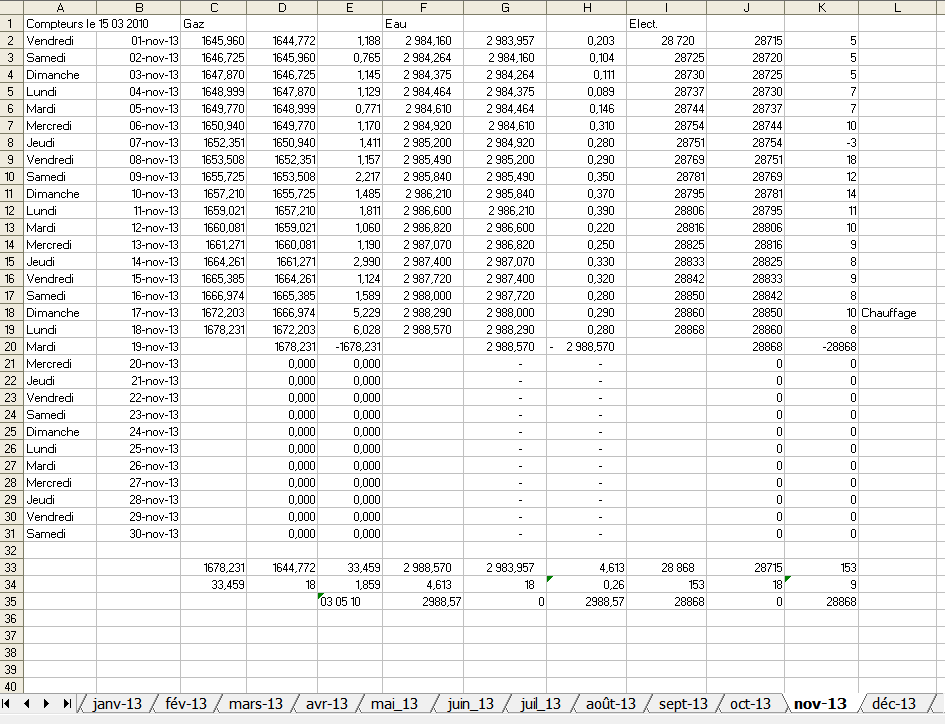Click electricity total 28 868 in row 33

tap(666, 568)
